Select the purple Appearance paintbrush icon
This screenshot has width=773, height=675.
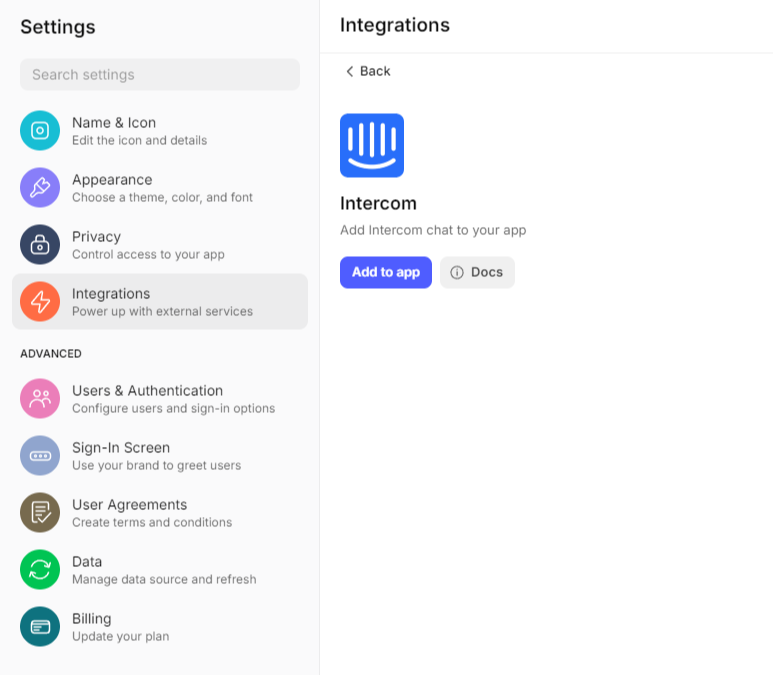(x=40, y=187)
